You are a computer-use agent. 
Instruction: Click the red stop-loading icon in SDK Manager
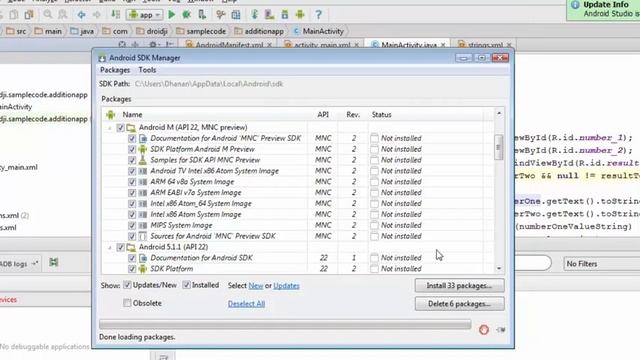tap(484, 330)
